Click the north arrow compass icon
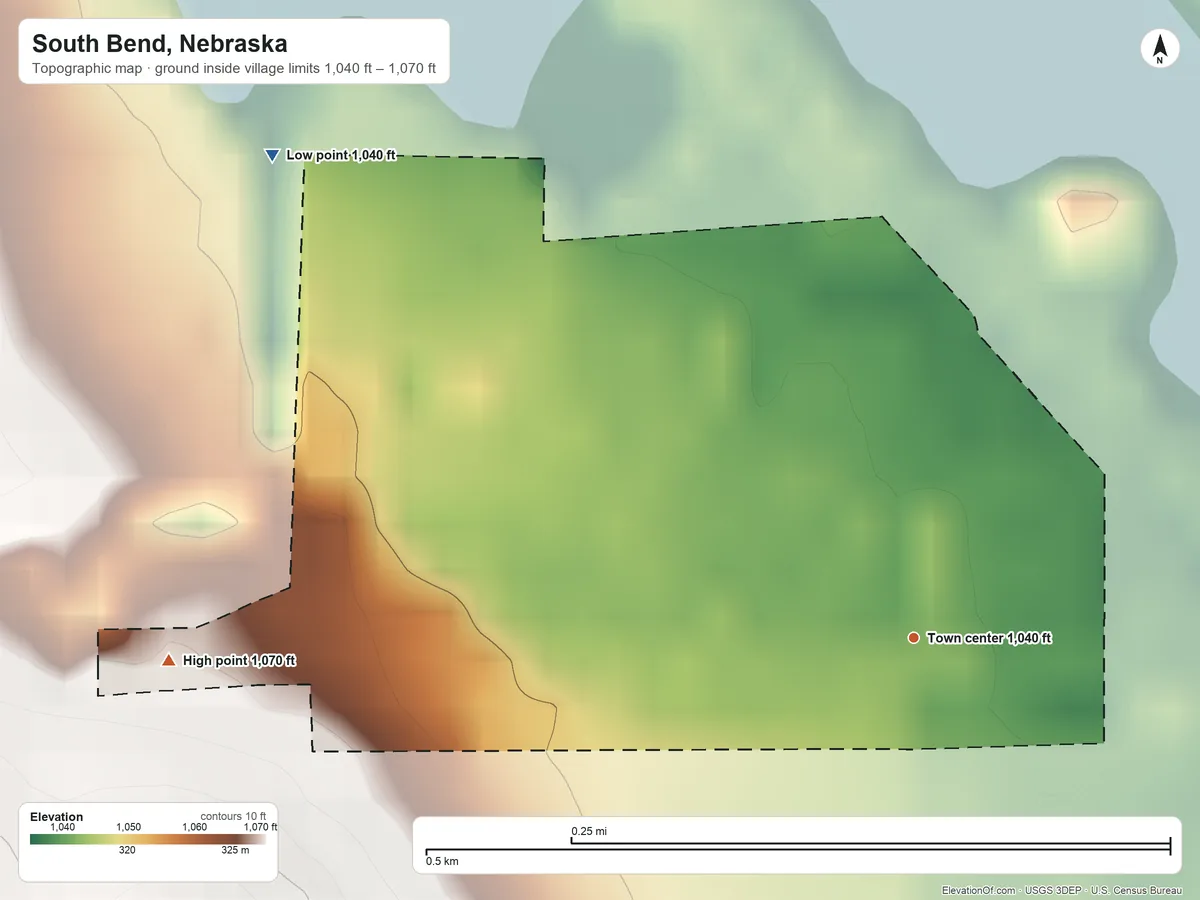Viewport: 1200px width, 900px height. coord(1159,49)
